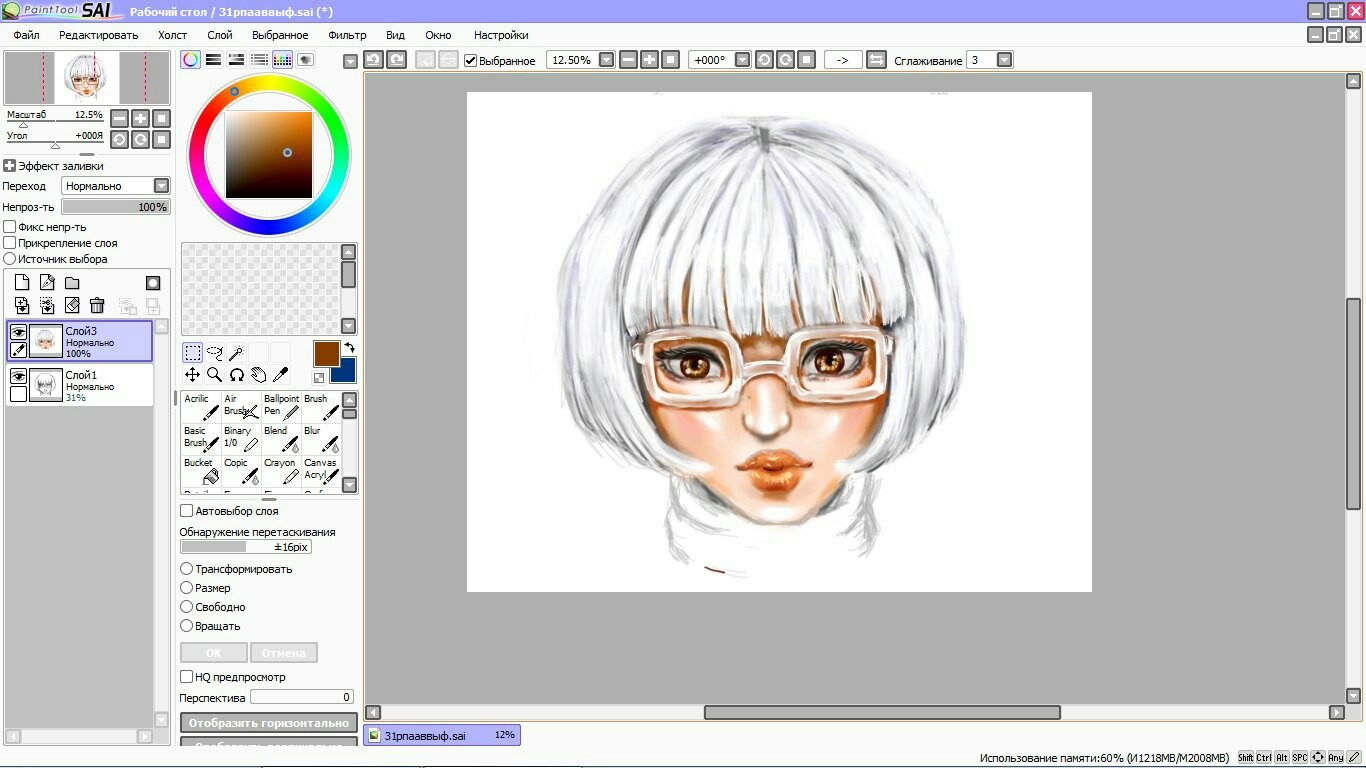Expand the Эффект заливки section
Viewport: 1366px width, 768px height.
coord(10,166)
